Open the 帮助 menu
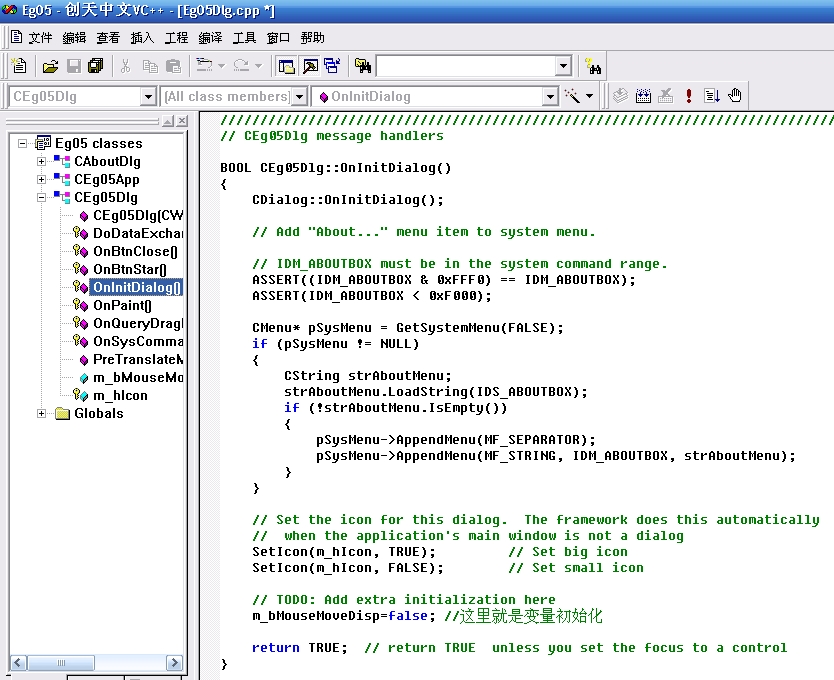 pos(313,38)
